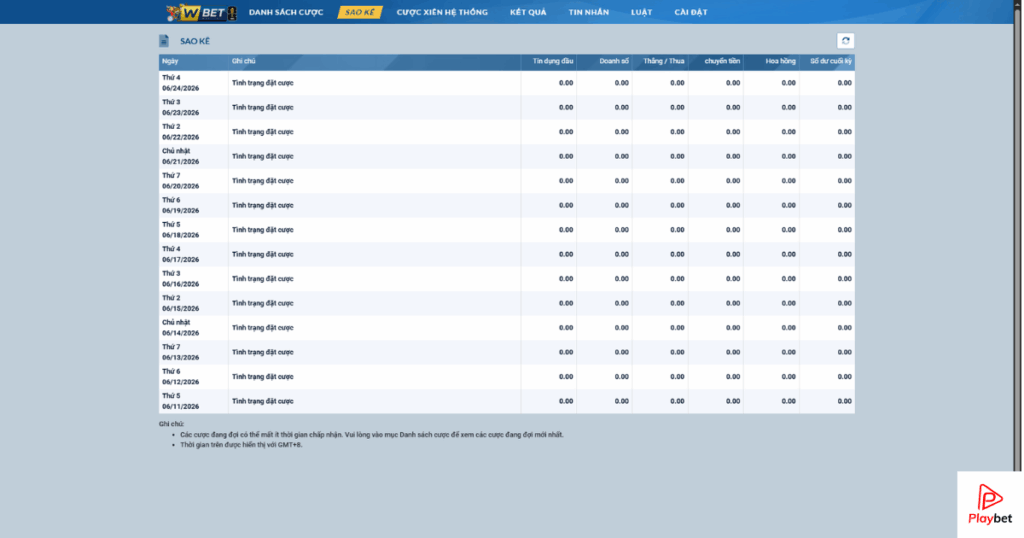The image size is (1024, 538).
Task: Click the Playbet logo in the corner
Action: (x=990, y=504)
